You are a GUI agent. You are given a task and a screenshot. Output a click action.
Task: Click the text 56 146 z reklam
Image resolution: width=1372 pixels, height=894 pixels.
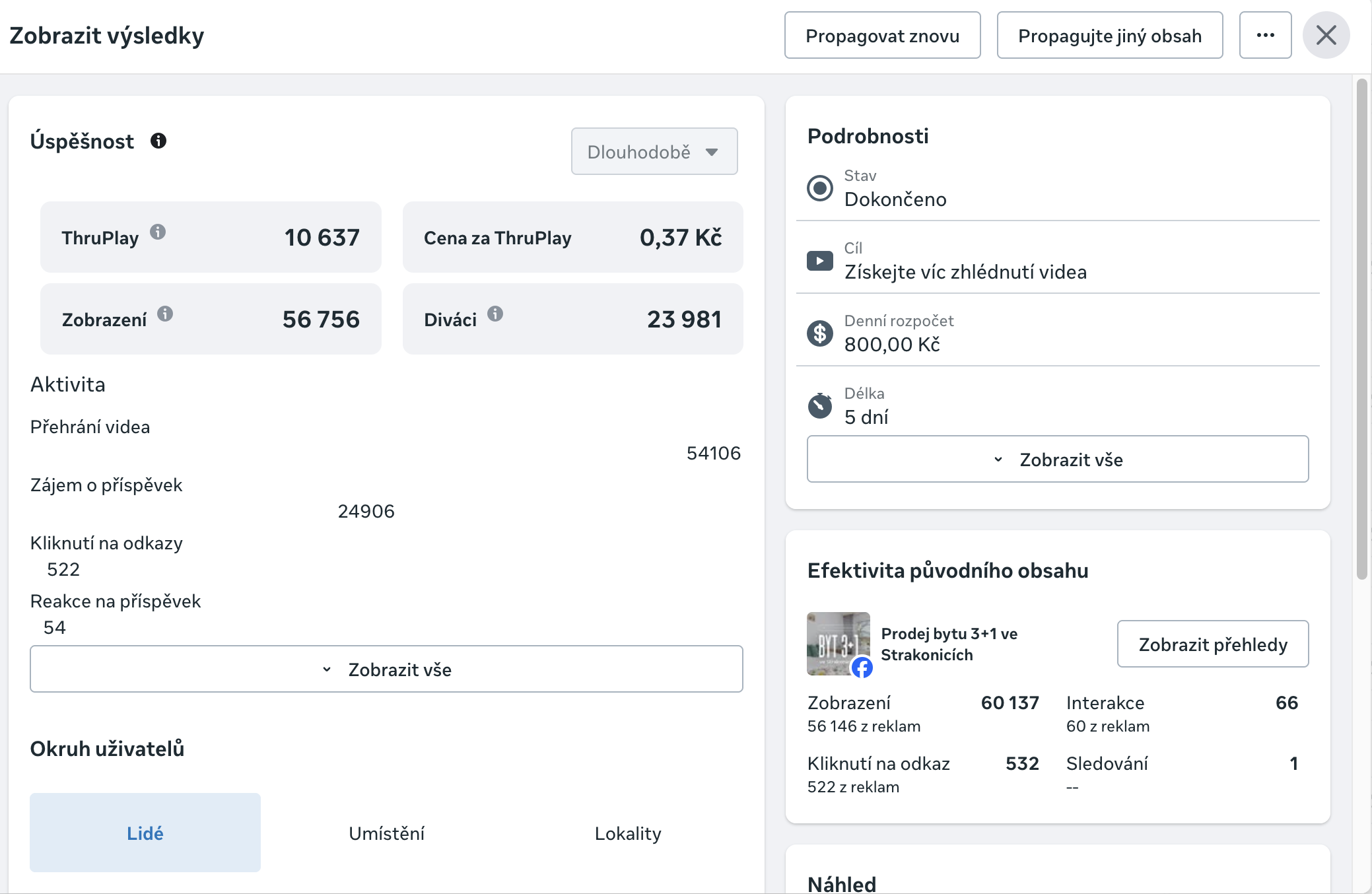point(864,726)
